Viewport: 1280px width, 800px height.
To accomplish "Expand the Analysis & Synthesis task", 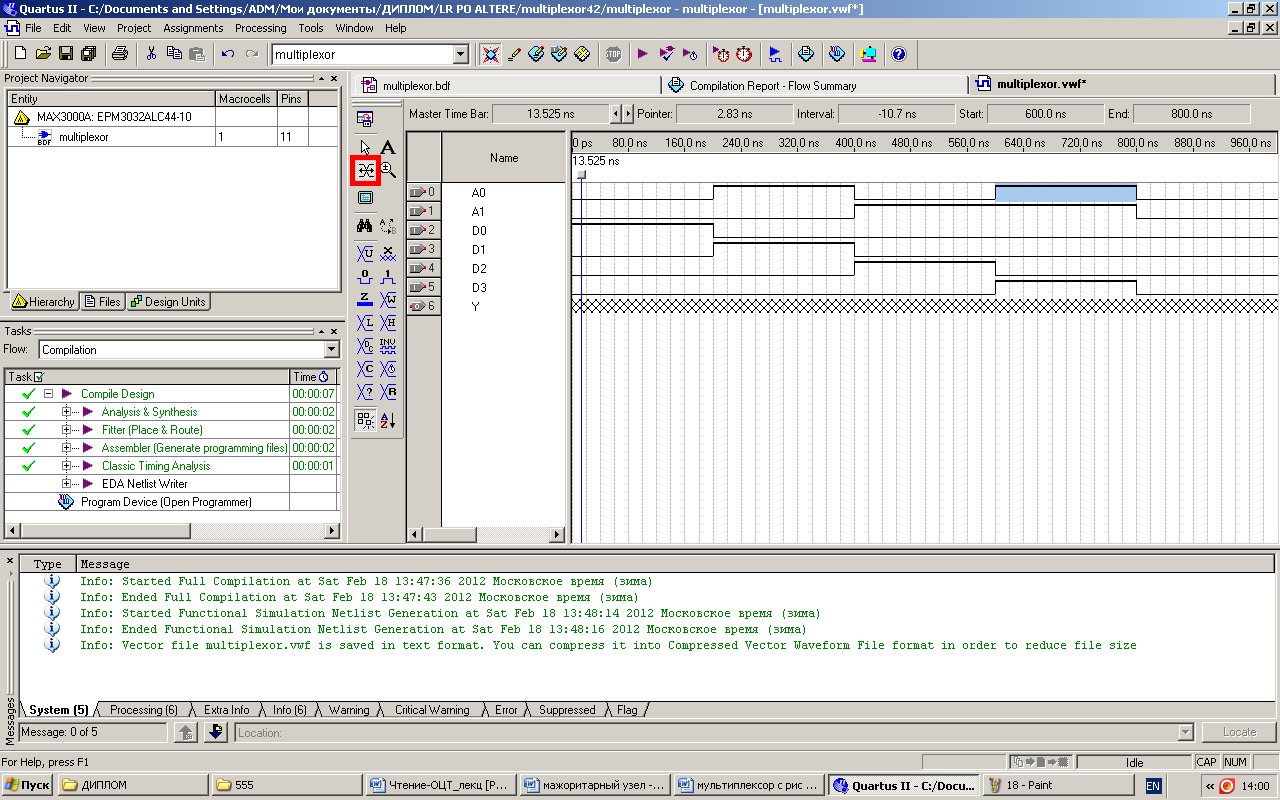I will (67, 412).
